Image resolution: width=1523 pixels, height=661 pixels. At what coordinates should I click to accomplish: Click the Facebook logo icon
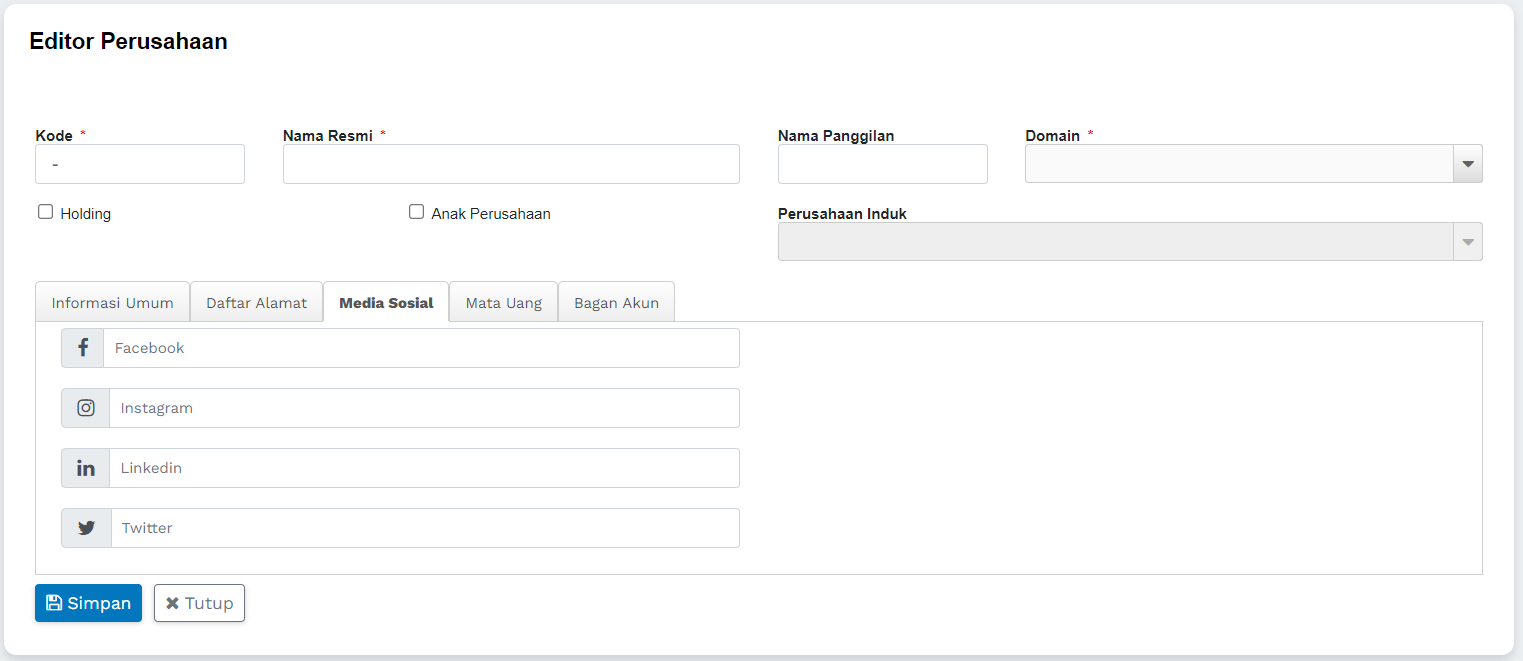(83, 348)
